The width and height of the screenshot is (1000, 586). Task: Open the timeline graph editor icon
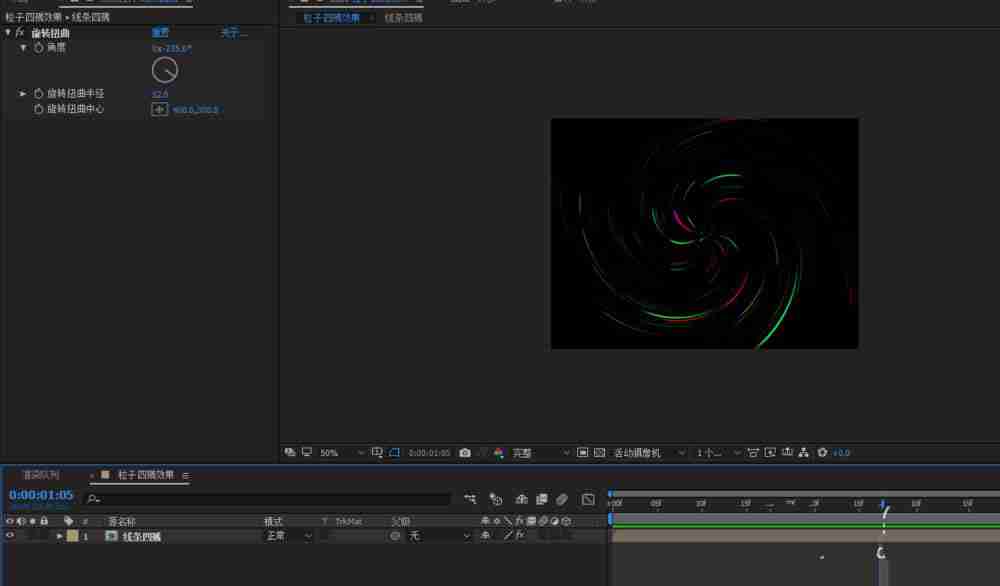point(588,499)
